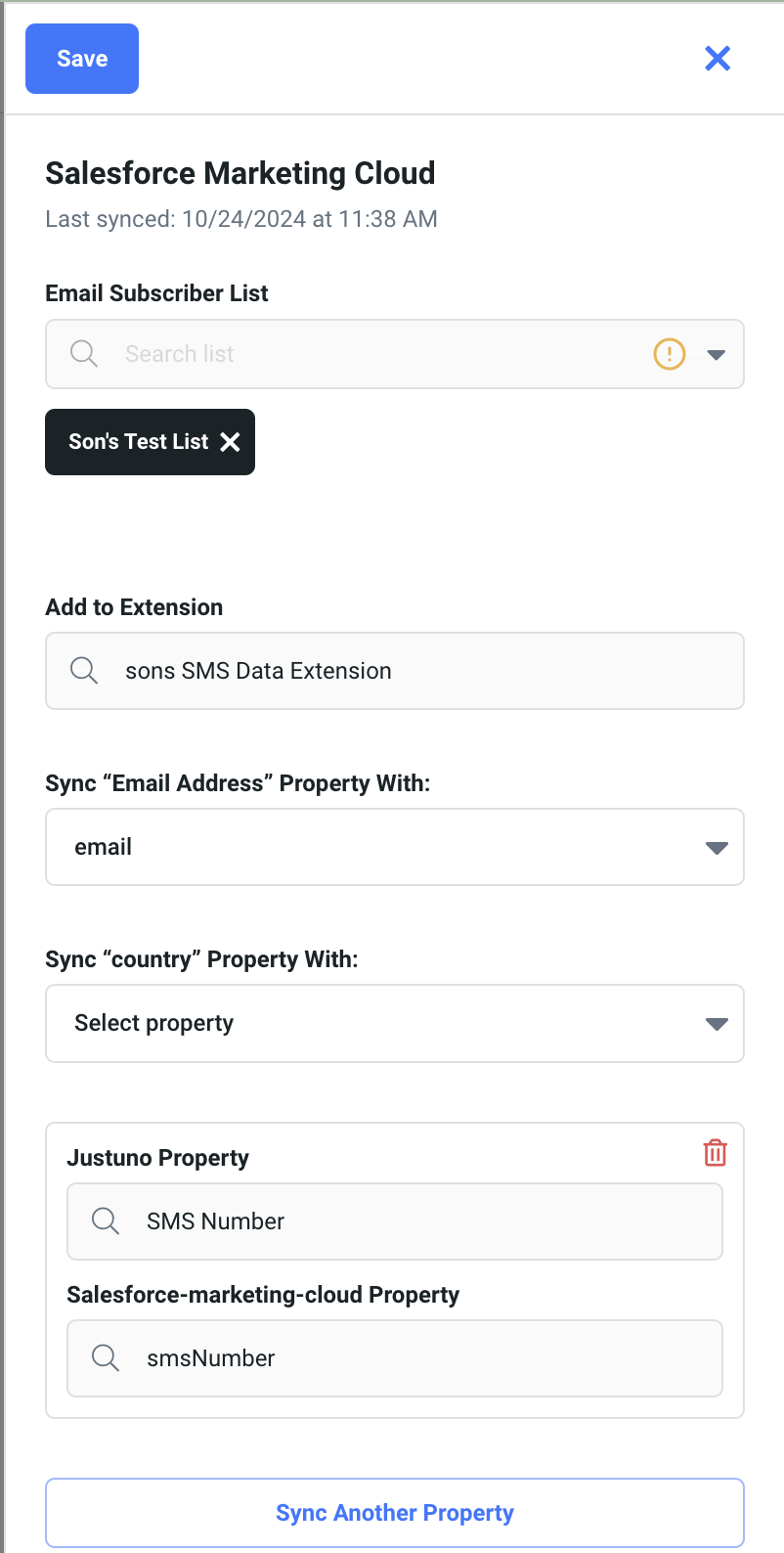Focus the Search list input field
Screen dimensions: 784x1553
tap(371, 354)
